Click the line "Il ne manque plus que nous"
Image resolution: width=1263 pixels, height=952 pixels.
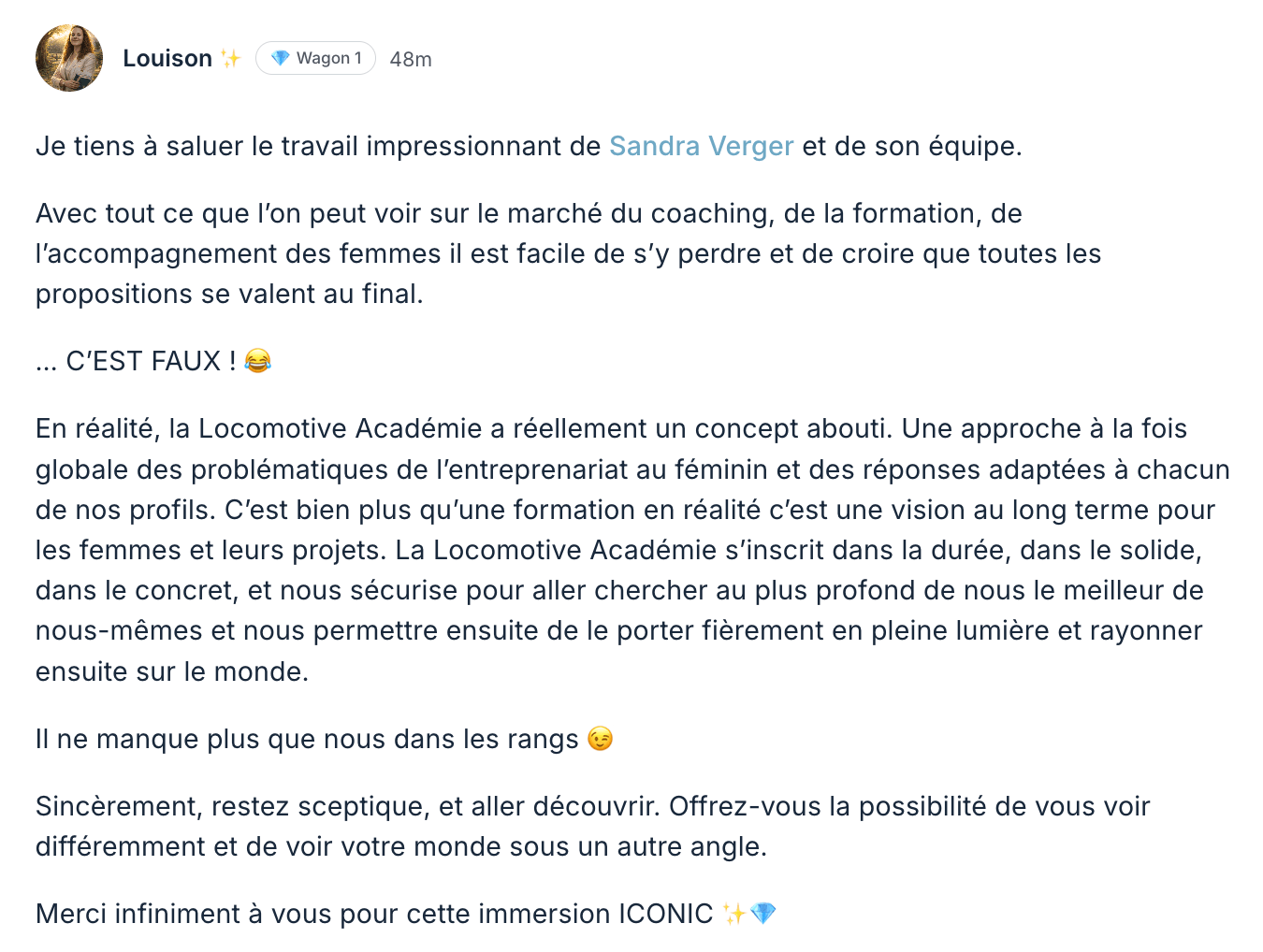pos(307,739)
